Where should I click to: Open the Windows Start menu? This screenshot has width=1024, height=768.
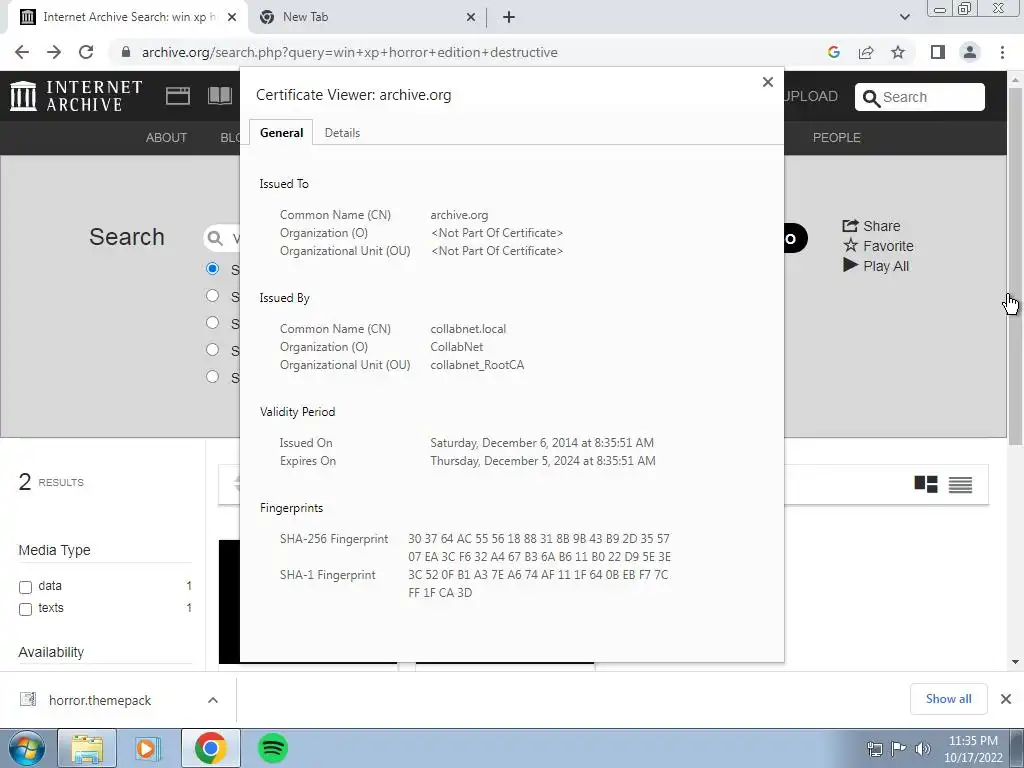coord(27,748)
